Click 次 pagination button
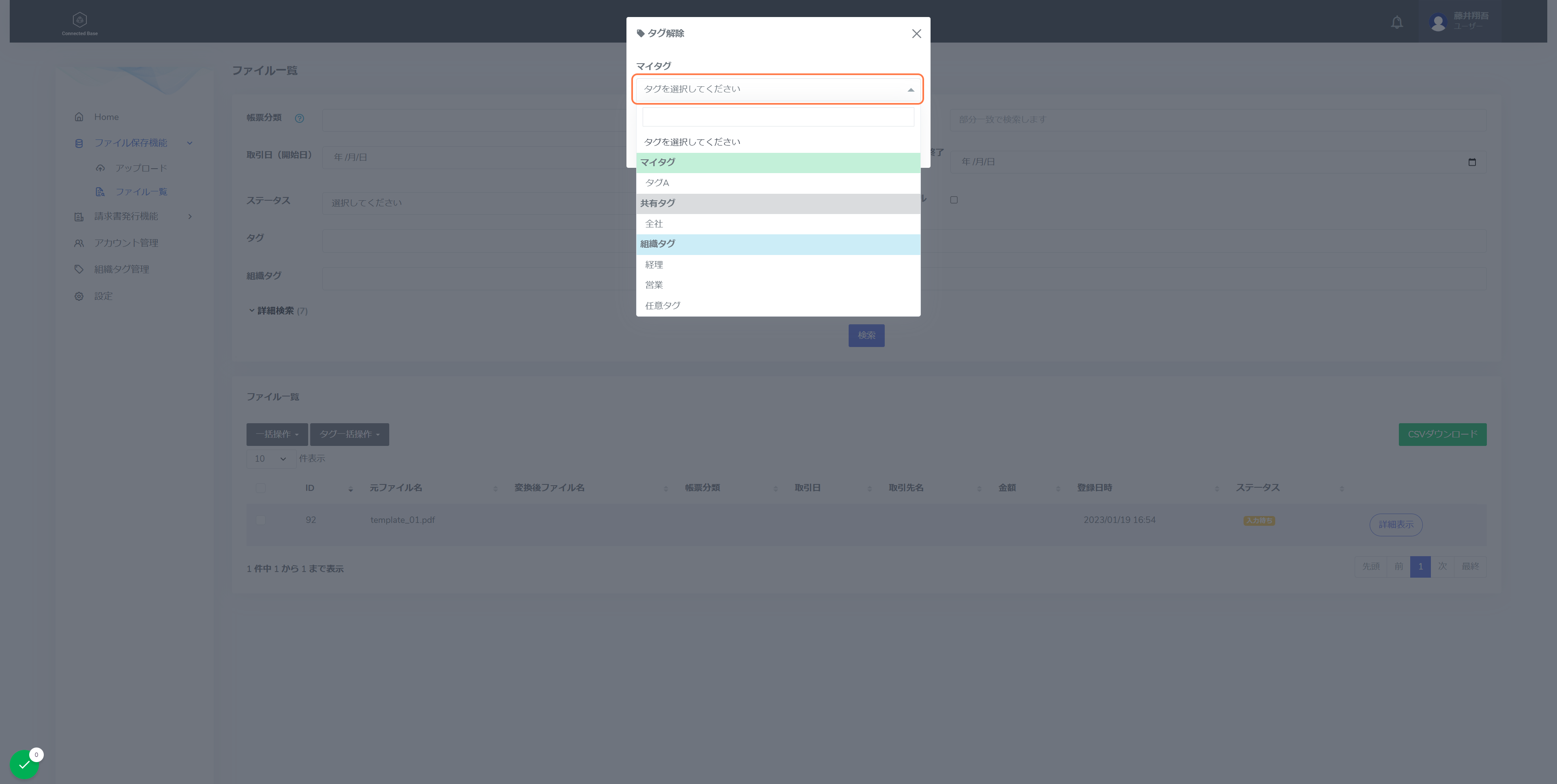The image size is (1557, 784). (x=1442, y=566)
